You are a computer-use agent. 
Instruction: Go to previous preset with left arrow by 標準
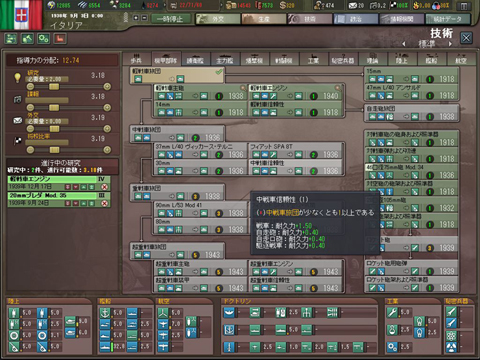pos(404,44)
